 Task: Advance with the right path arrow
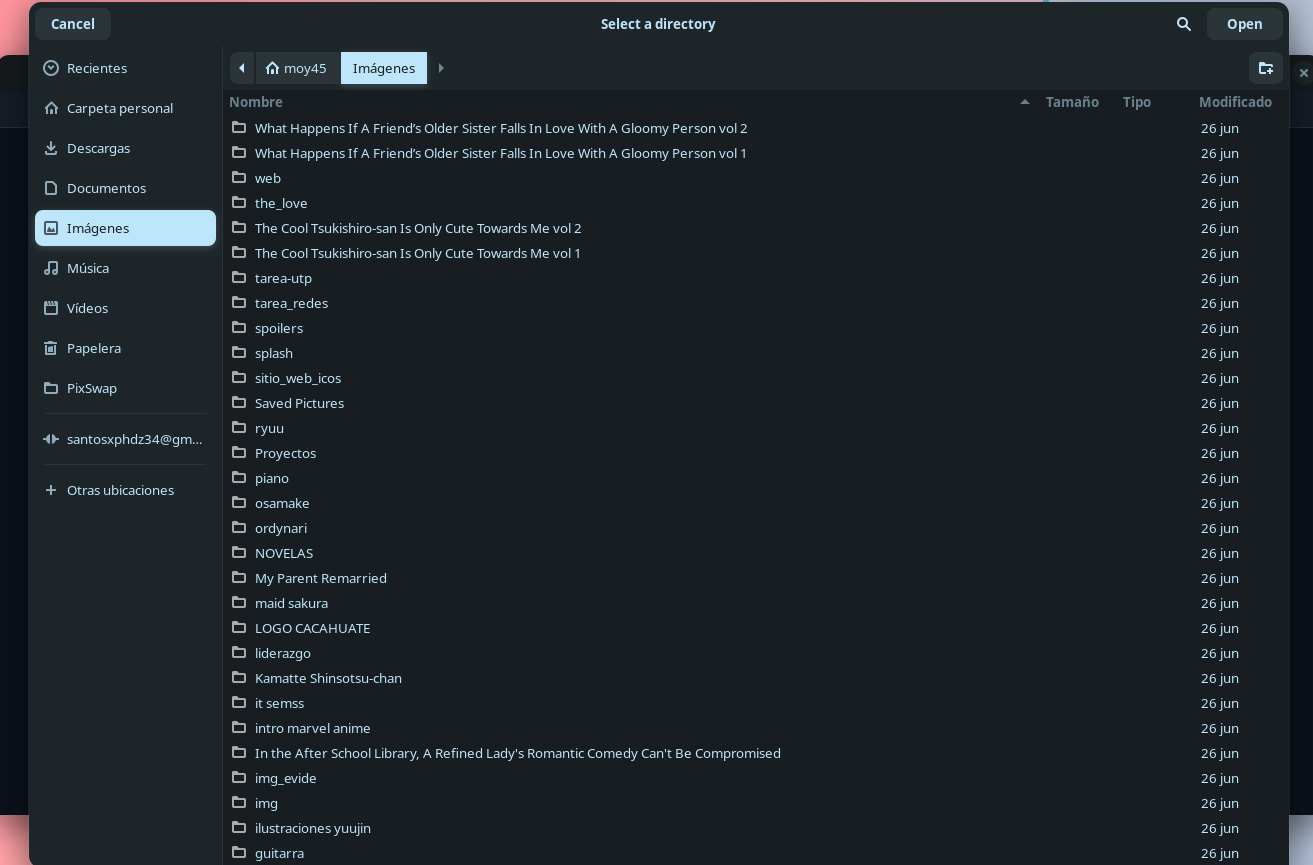[441, 68]
